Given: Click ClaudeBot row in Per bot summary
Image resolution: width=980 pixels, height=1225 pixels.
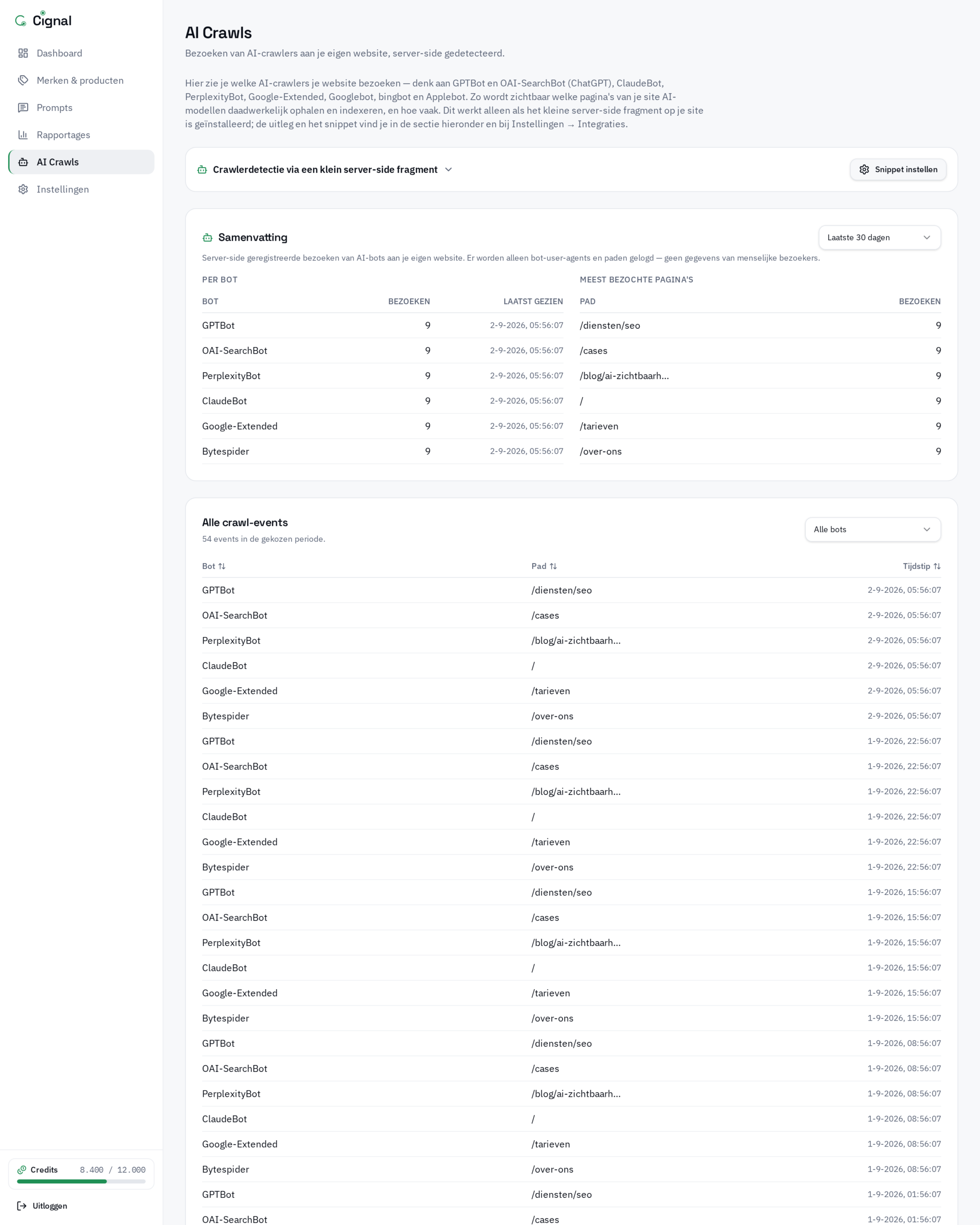Looking at the screenshot, I should coord(383,401).
